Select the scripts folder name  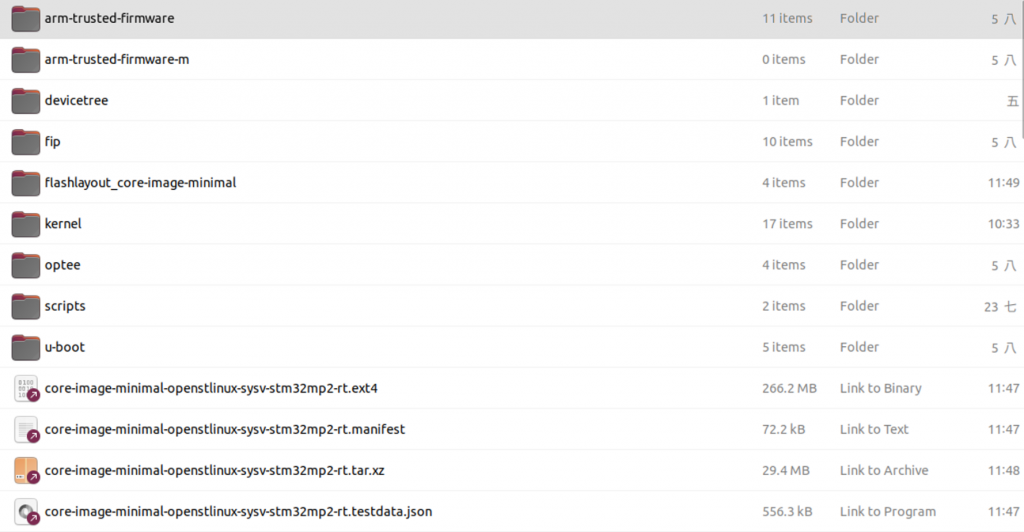(65, 306)
